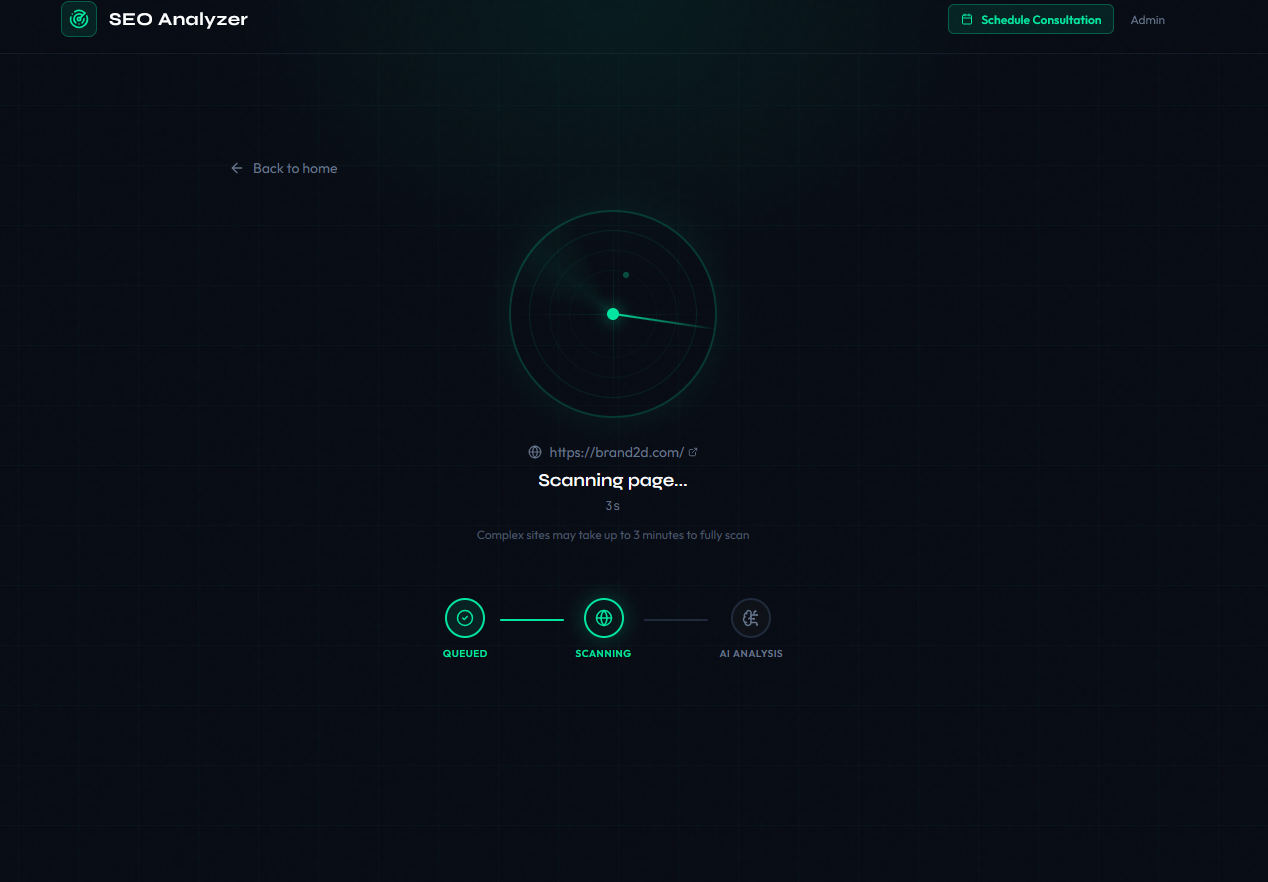Click the 3s elapsed timer text
Viewport: 1268px width, 882px height.
(612, 506)
